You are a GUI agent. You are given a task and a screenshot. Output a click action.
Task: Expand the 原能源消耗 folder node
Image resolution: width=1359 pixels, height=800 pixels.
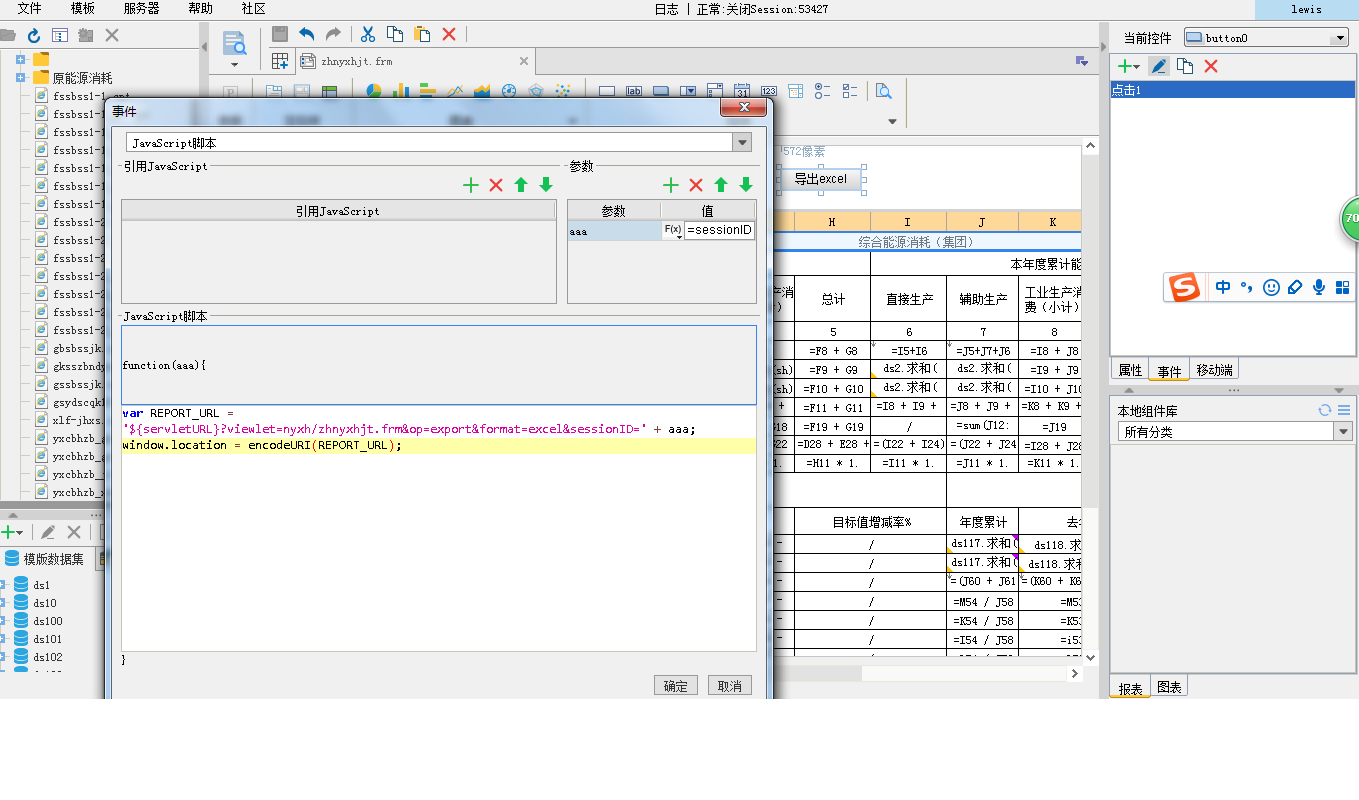(20, 77)
